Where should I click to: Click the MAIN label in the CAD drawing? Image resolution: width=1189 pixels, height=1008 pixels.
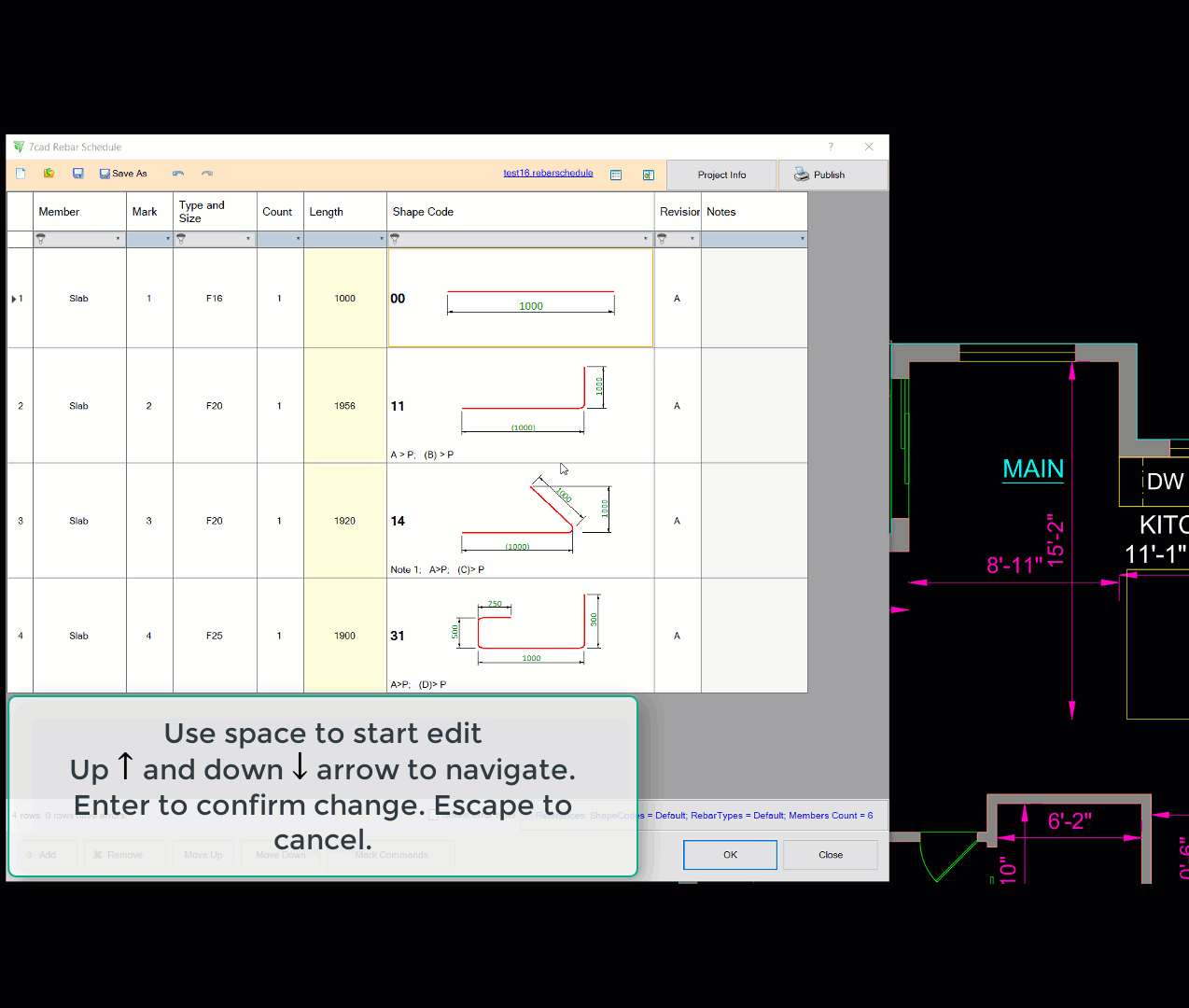(1033, 469)
